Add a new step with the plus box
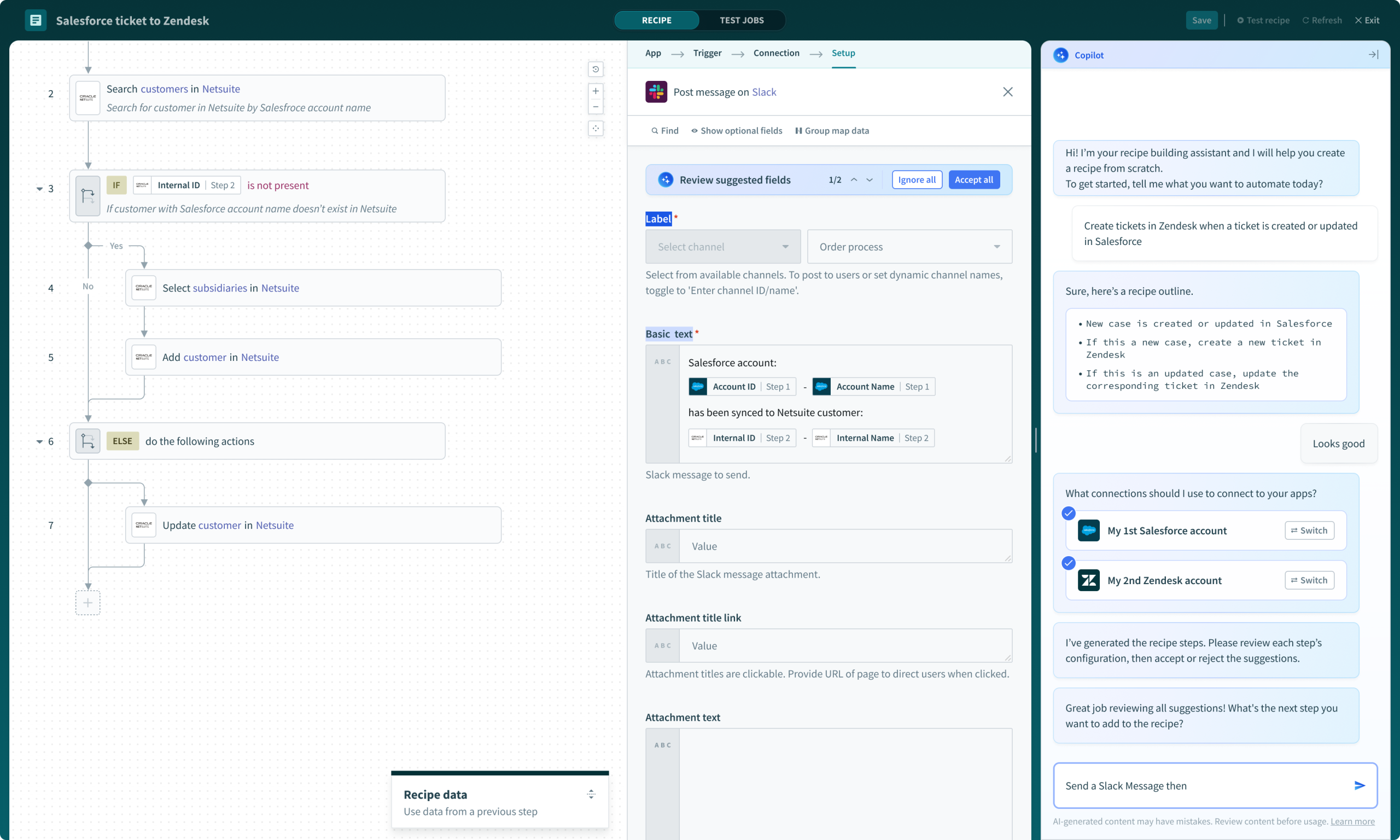 [87, 603]
